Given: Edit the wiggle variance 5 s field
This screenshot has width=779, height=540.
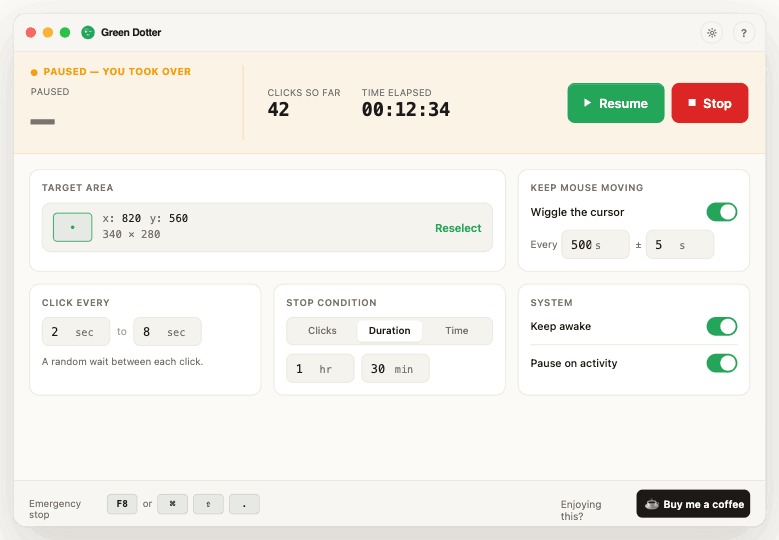Looking at the screenshot, I should click(x=680, y=244).
